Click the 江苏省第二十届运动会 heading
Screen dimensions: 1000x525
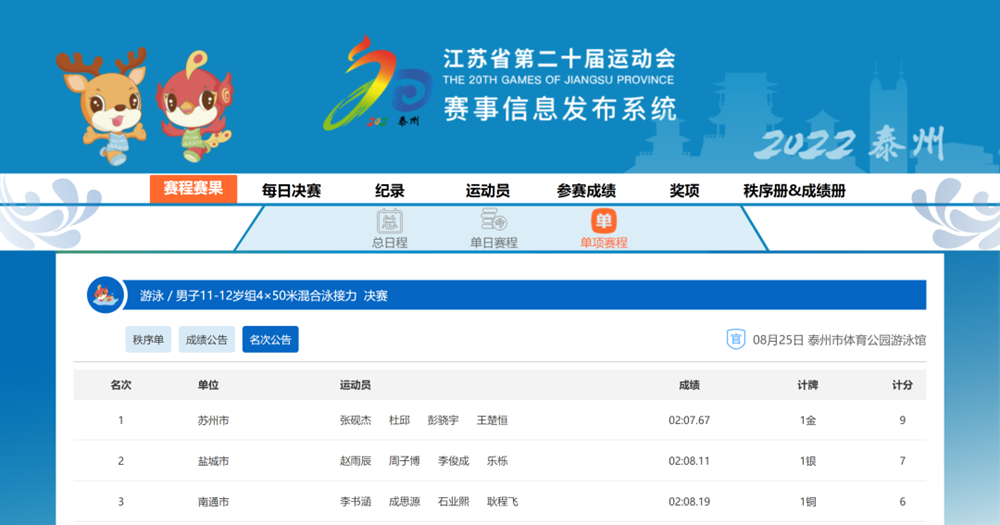click(559, 59)
